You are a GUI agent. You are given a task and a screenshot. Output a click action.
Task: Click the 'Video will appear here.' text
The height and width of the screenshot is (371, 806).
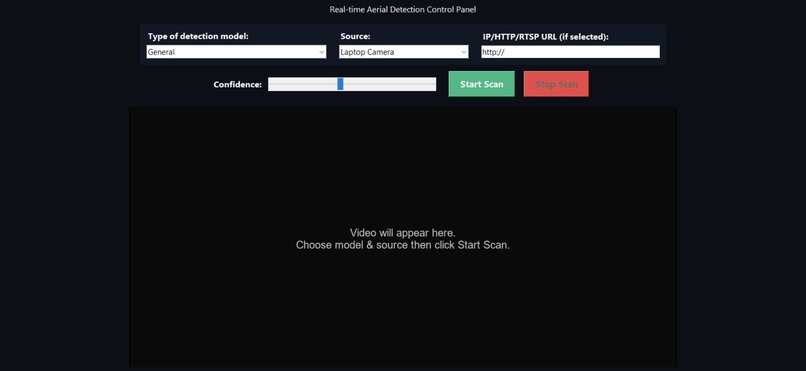[x=402, y=233]
